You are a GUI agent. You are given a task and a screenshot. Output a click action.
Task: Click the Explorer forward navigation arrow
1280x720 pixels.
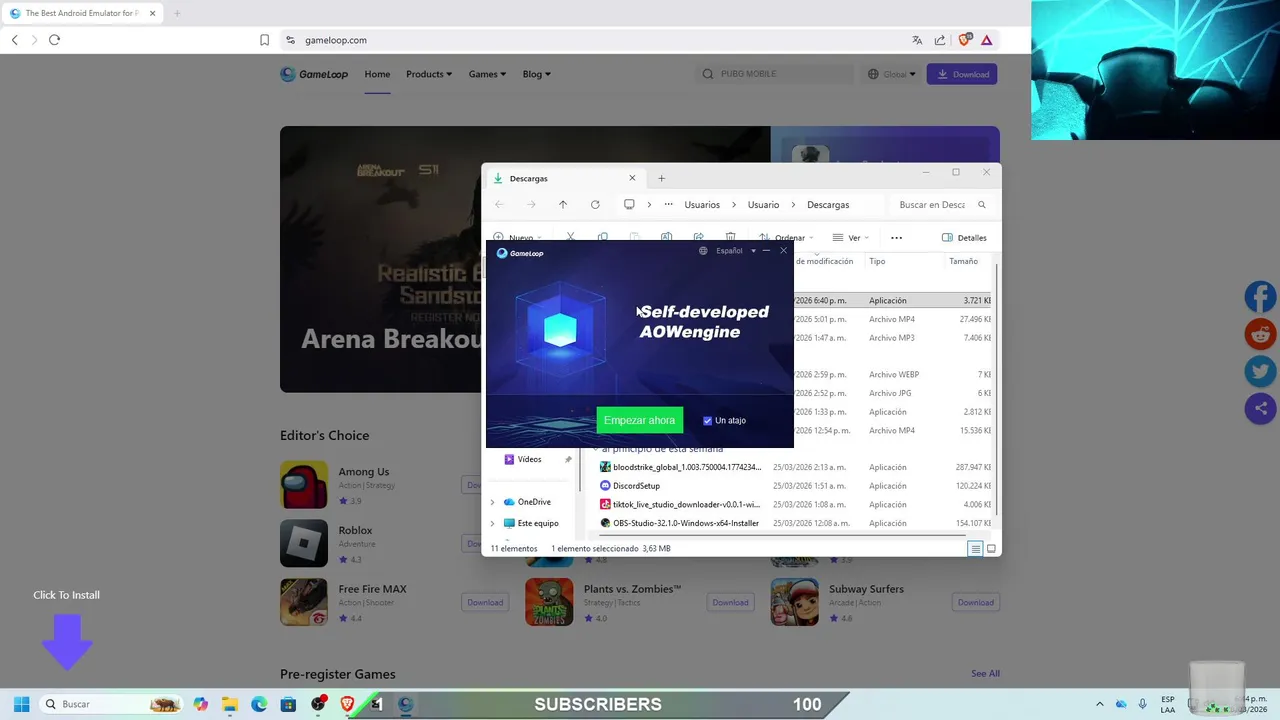point(531,204)
